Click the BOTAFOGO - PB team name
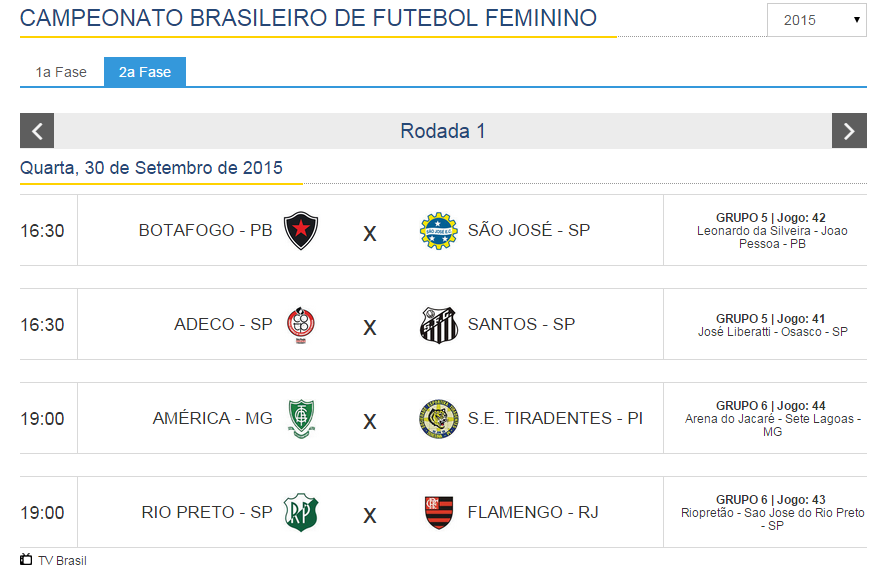The width and height of the screenshot is (888, 574). pyautogui.click(x=205, y=230)
